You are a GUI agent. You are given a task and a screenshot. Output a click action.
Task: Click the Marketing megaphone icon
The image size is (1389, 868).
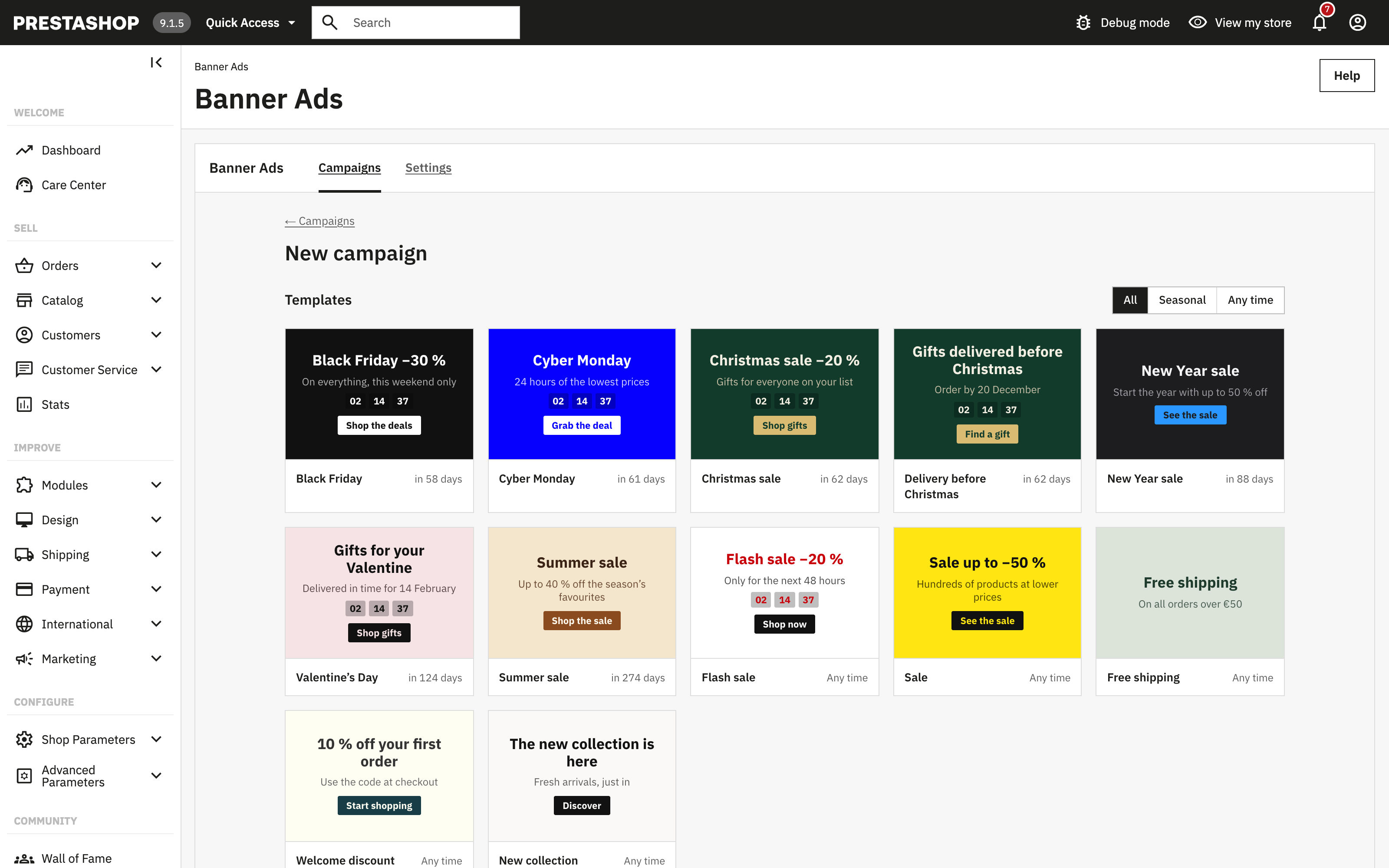pos(24,658)
